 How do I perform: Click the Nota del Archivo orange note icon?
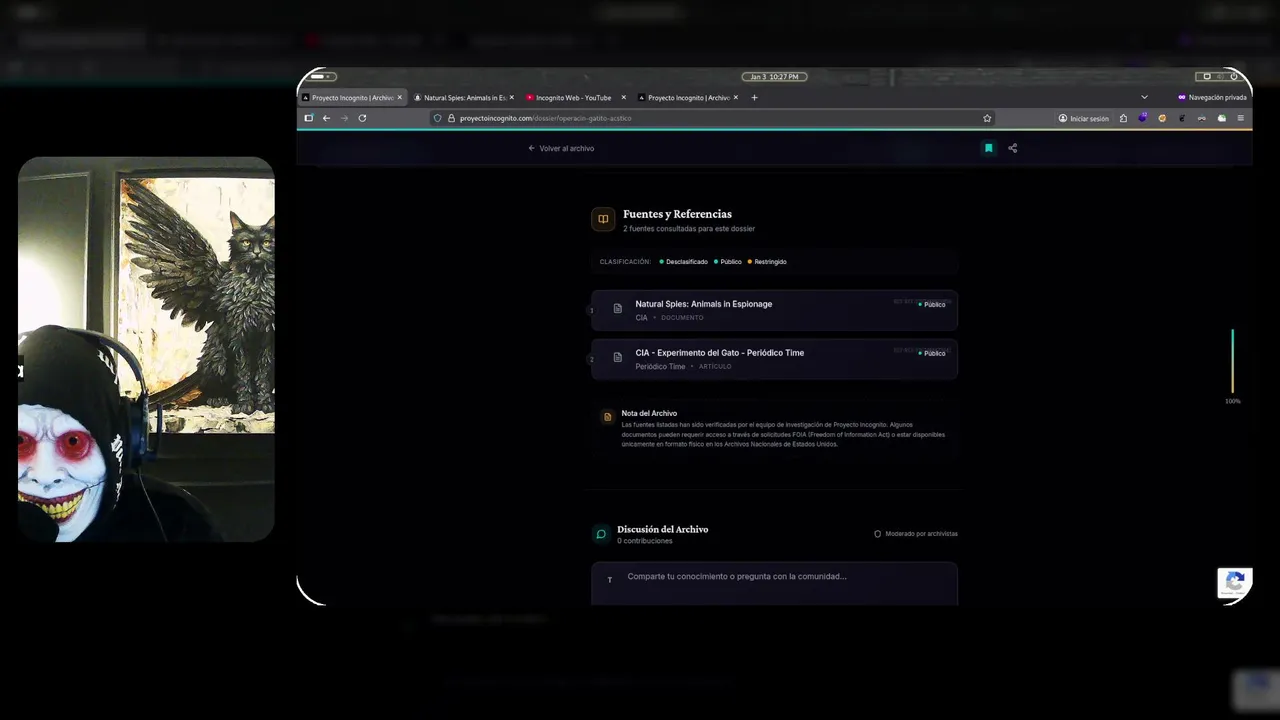[607, 417]
